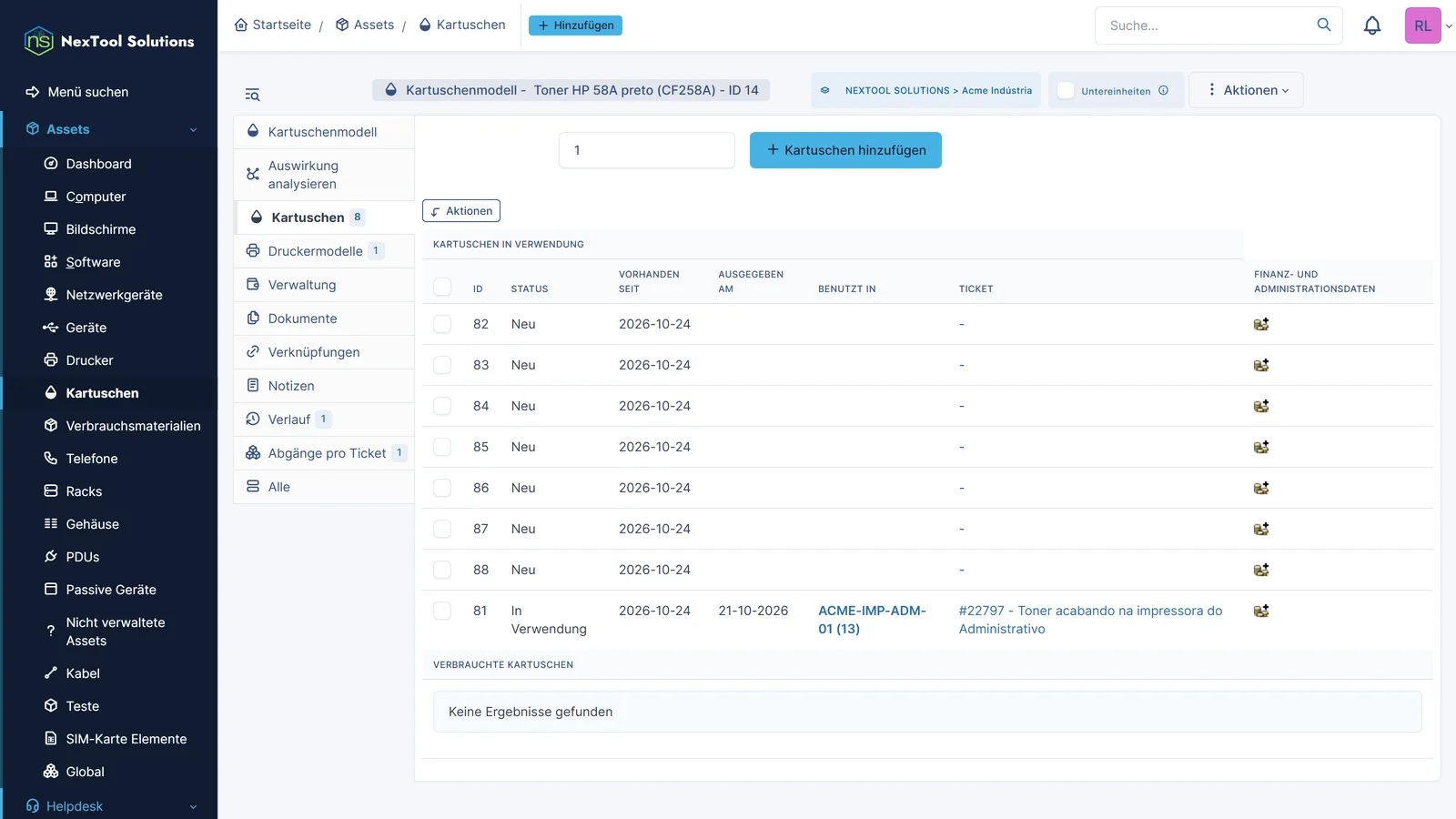Click the Kartuschen hinzufügen button
Screen dimensions: 1456x819
tap(845, 150)
